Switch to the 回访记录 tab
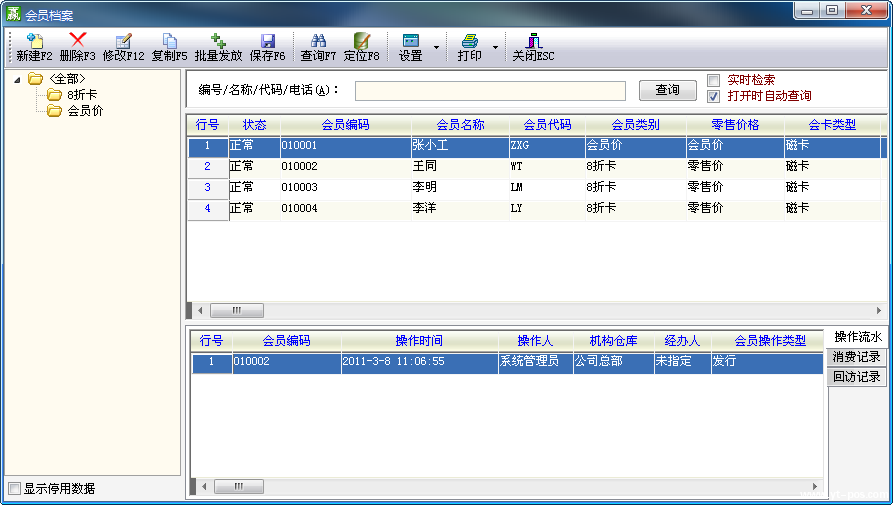Screen dimensions: 893x505 pos(857,377)
